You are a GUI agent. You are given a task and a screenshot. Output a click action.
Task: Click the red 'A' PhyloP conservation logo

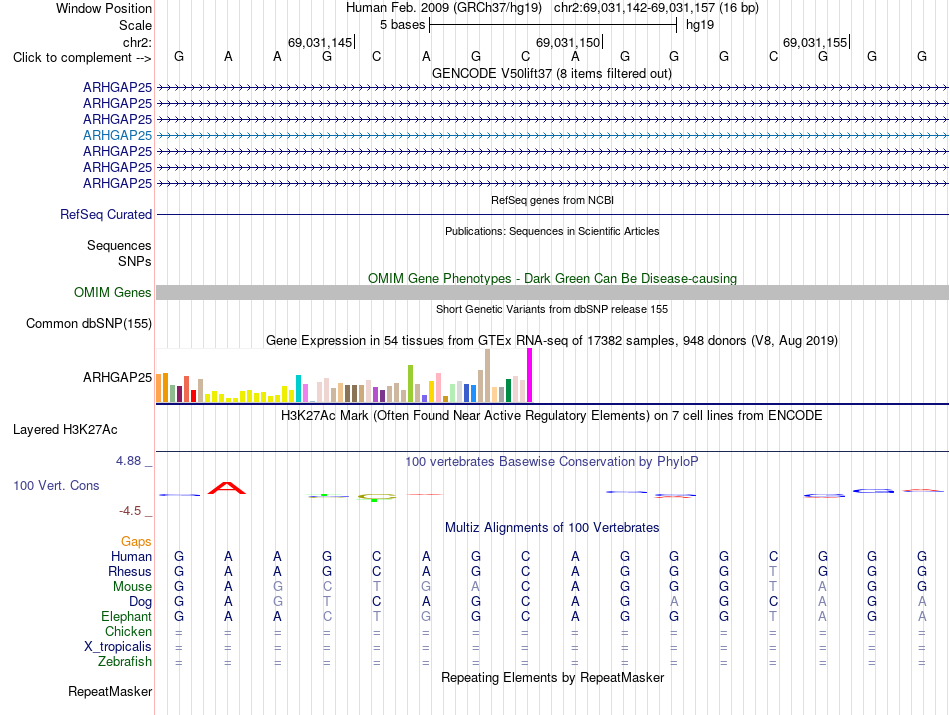pos(227,488)
